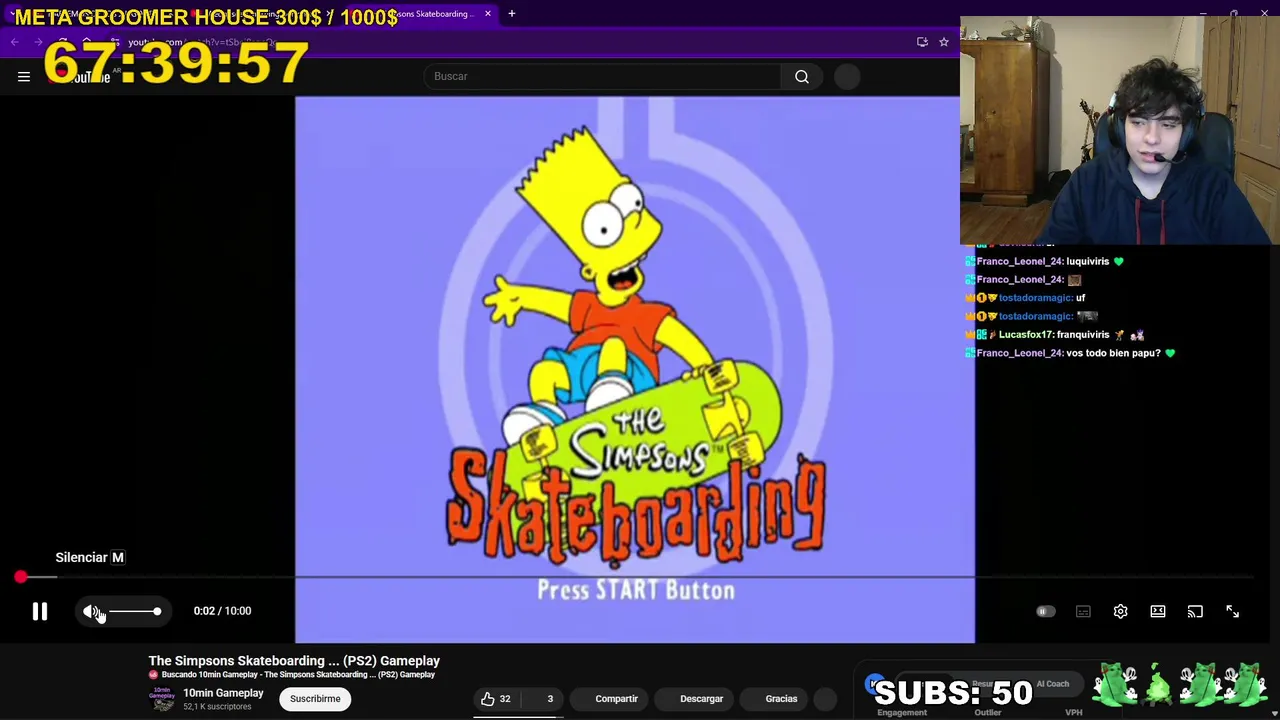Toggle the autoplay switch in the player
1280x720 pixels.
pos(1045,611)
